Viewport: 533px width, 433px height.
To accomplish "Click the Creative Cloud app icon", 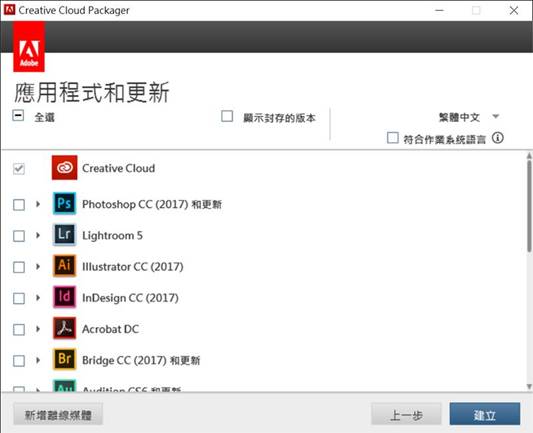I will [64, 168].
